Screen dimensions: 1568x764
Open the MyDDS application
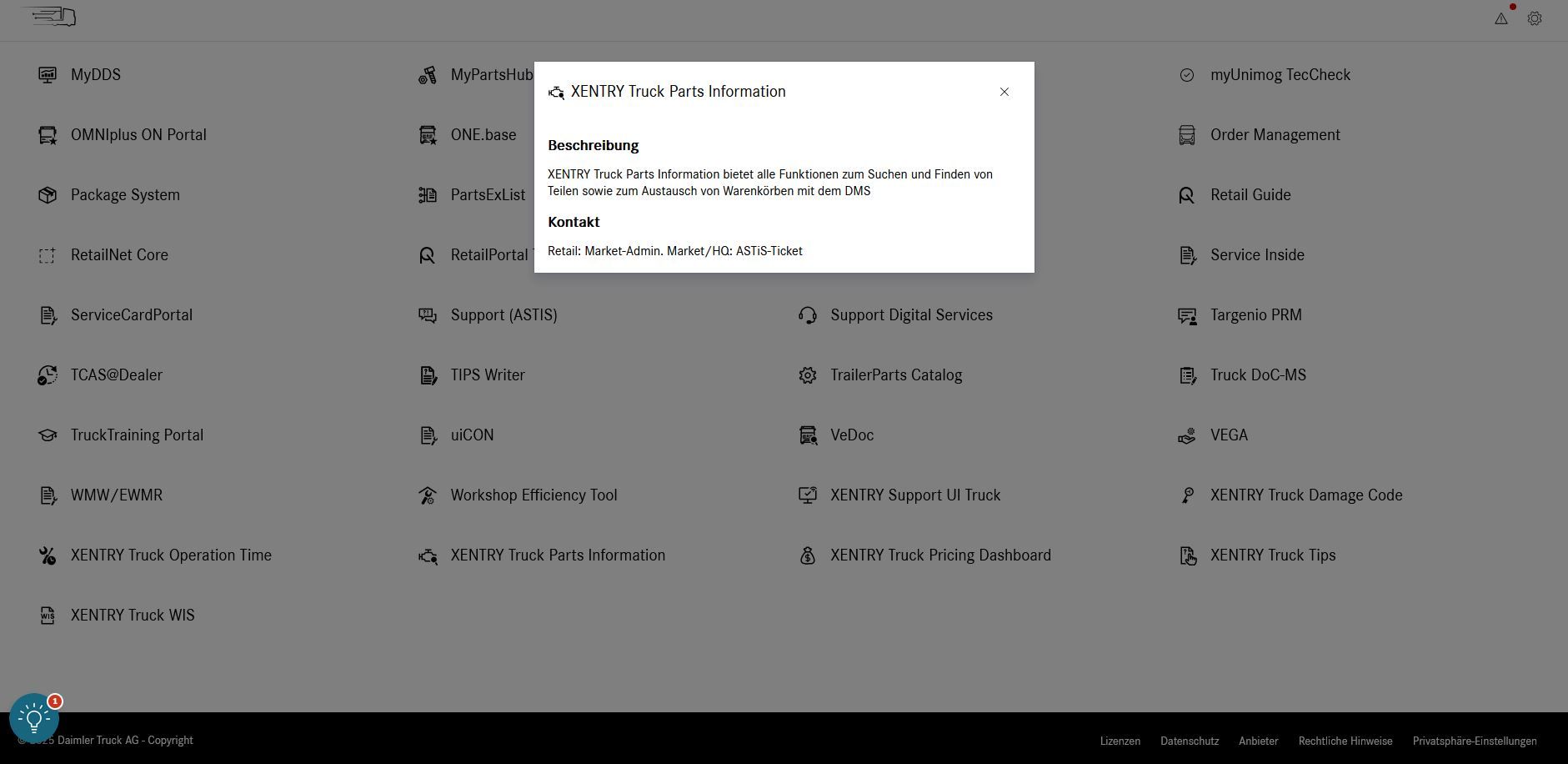tap(95, 74)
